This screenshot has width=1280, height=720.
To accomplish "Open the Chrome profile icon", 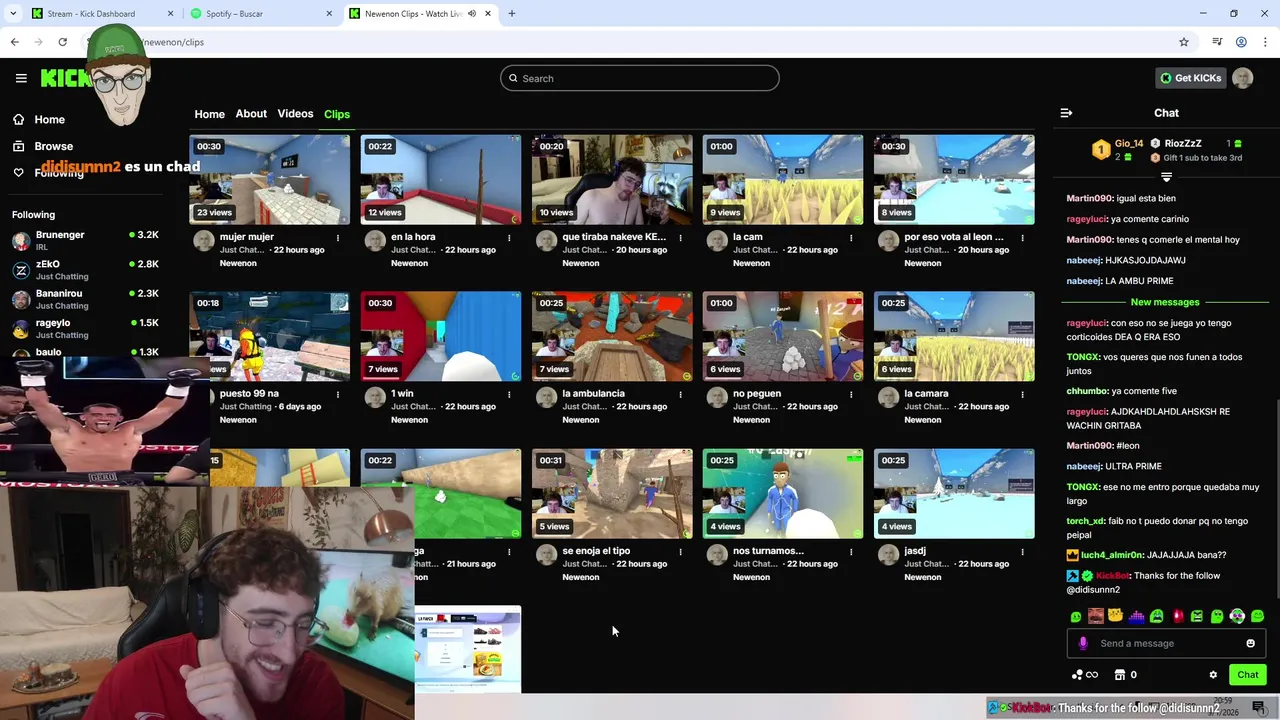I will pyautogui.click(x=1241, y=42).
